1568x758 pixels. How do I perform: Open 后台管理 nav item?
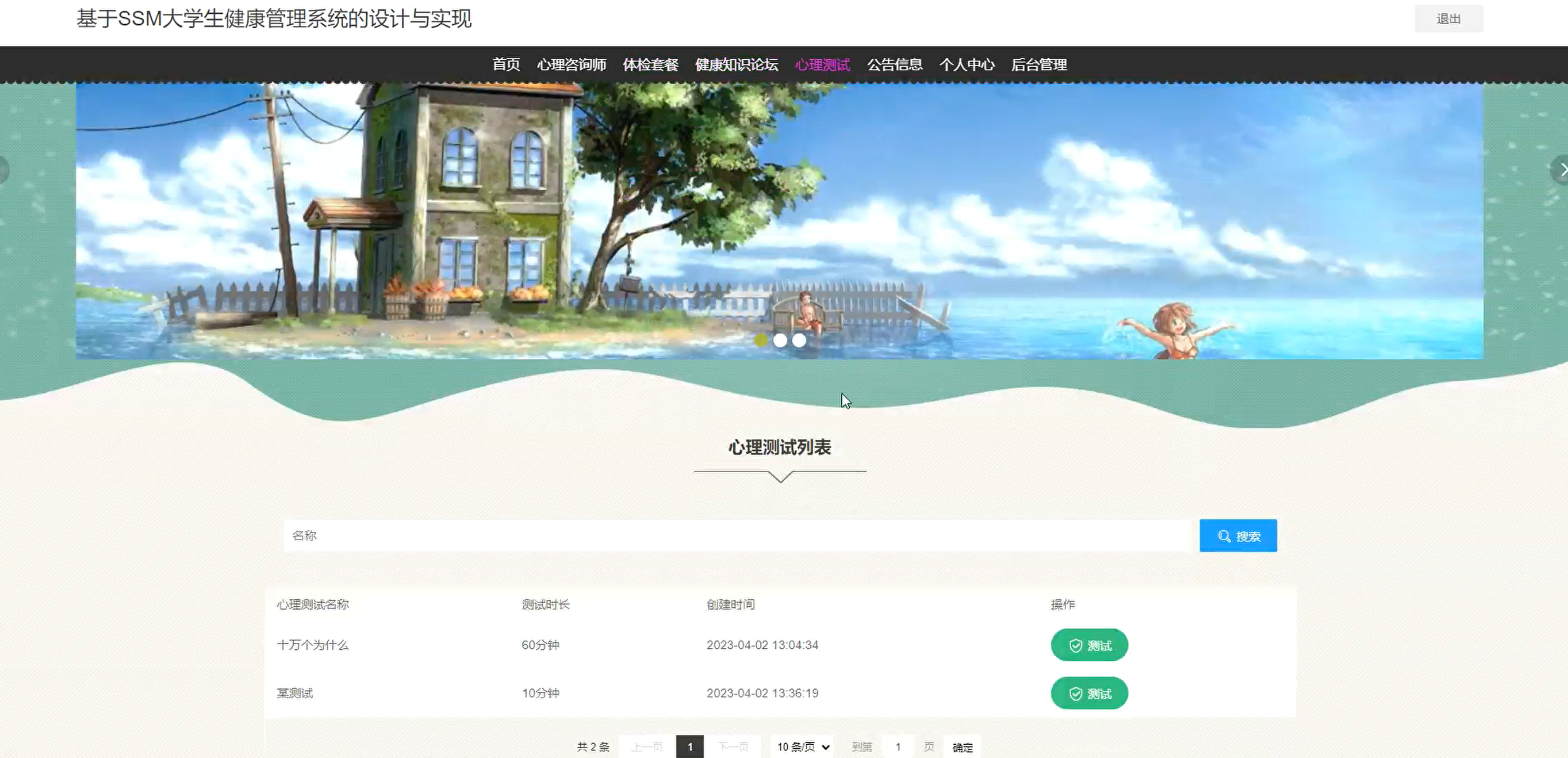click(x=1039, y=64)
